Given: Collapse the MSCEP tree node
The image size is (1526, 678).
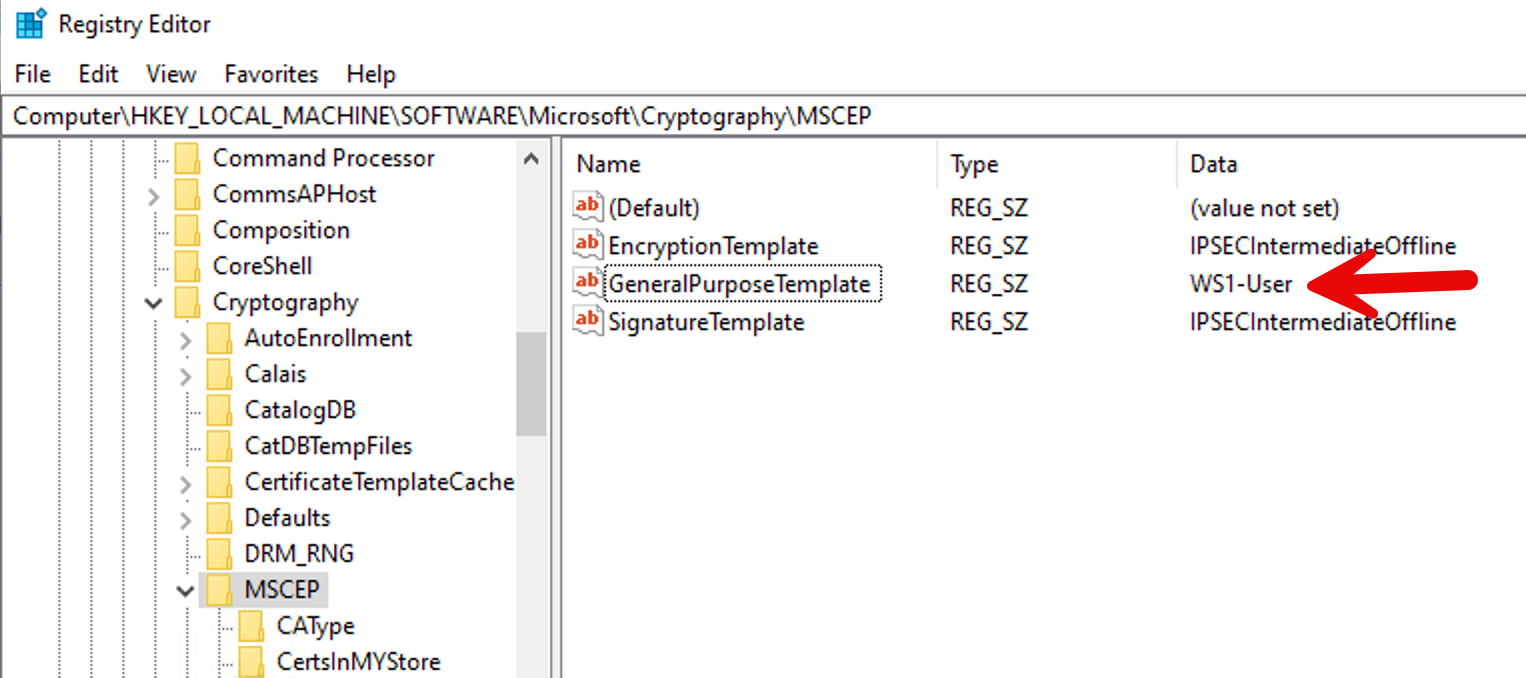Looking at the screenshot, I should 185,591.
